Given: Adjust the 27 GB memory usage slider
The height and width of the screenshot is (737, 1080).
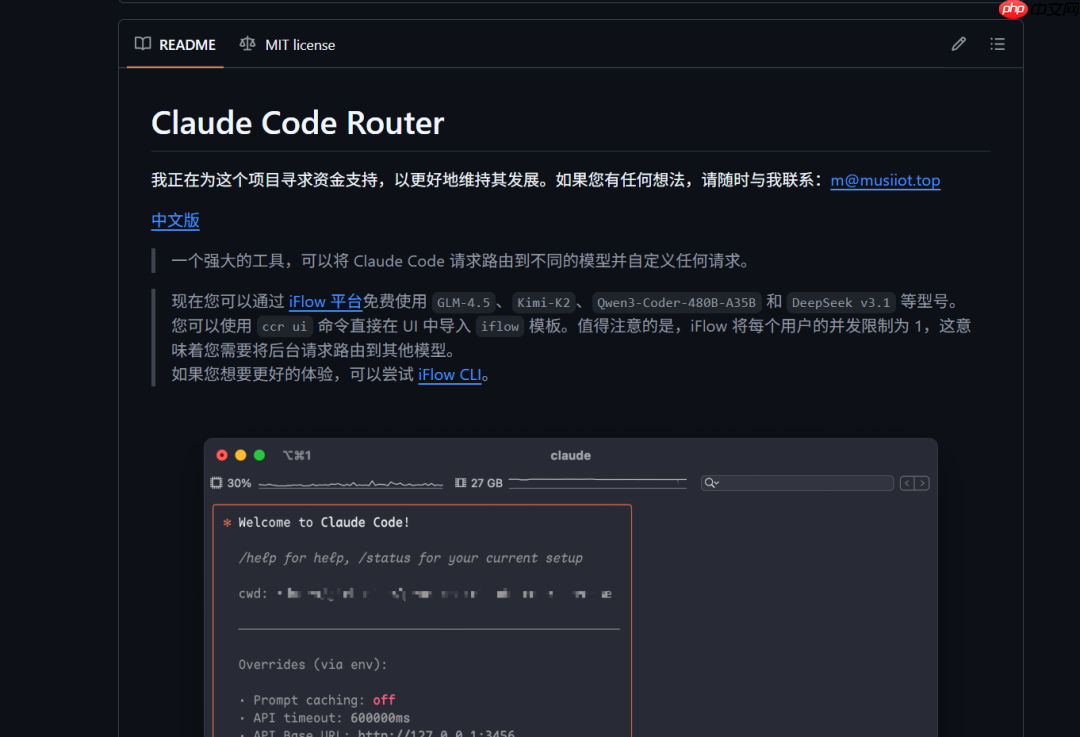Looking at the screenshot, I should click(x=595, y=482).
